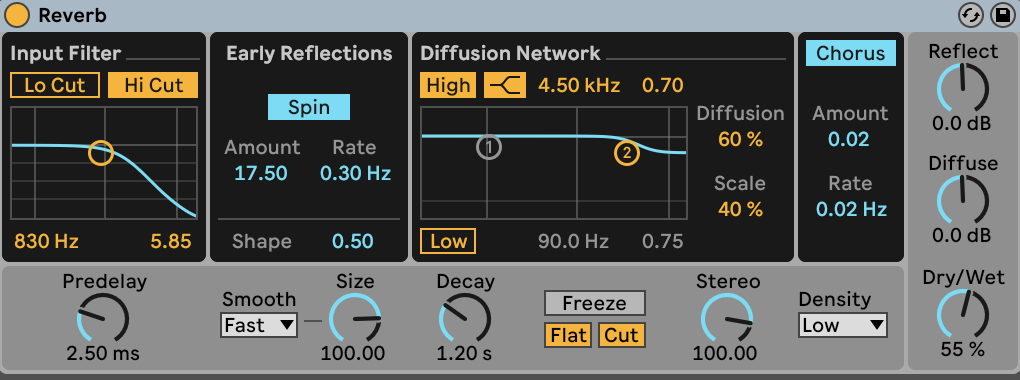Click the Dry/Wet knob
This screenshot has height=380, width=1020.
tap(962, 313)
